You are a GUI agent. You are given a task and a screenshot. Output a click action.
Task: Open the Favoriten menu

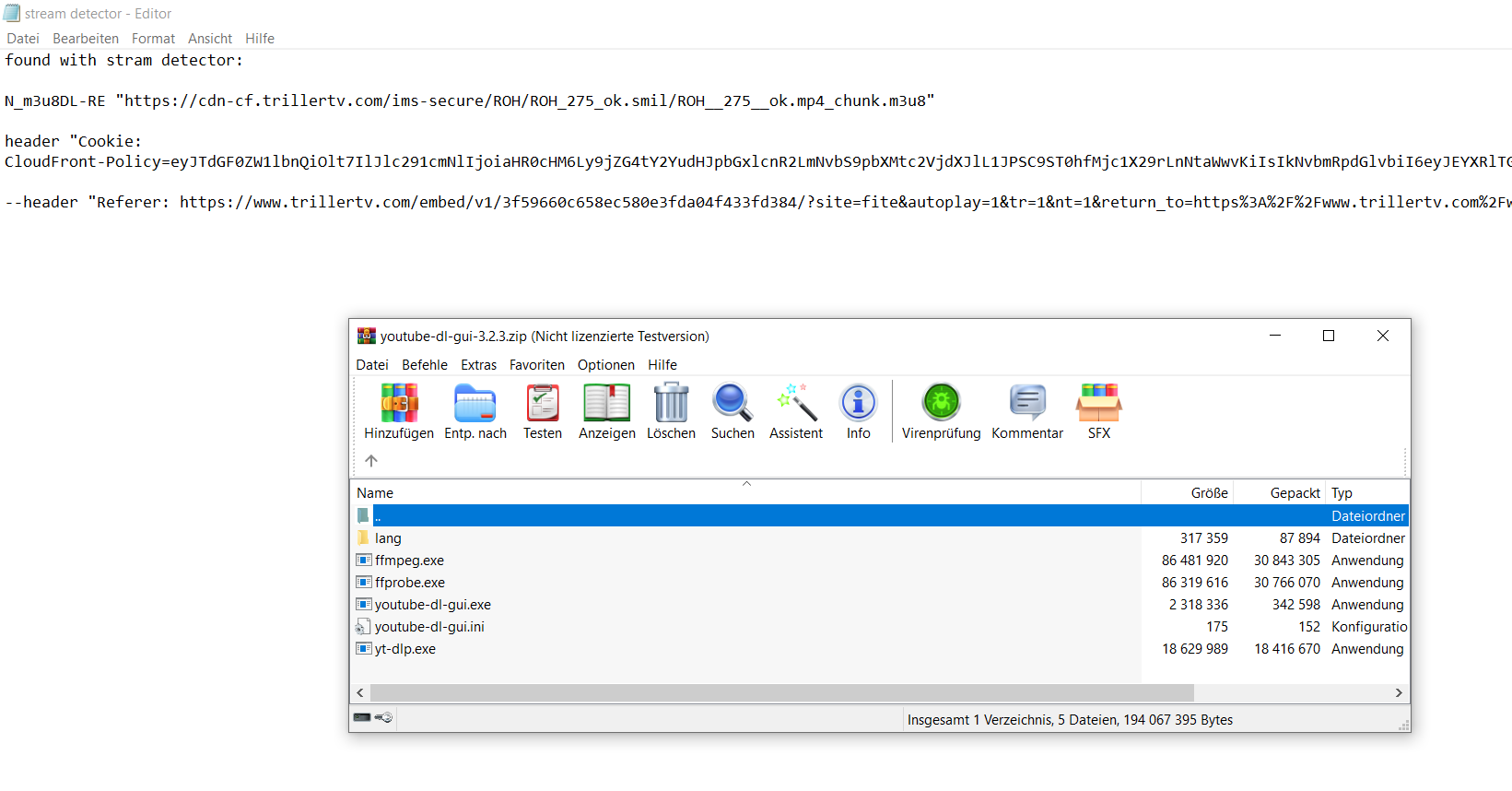(x=537, y=365)
